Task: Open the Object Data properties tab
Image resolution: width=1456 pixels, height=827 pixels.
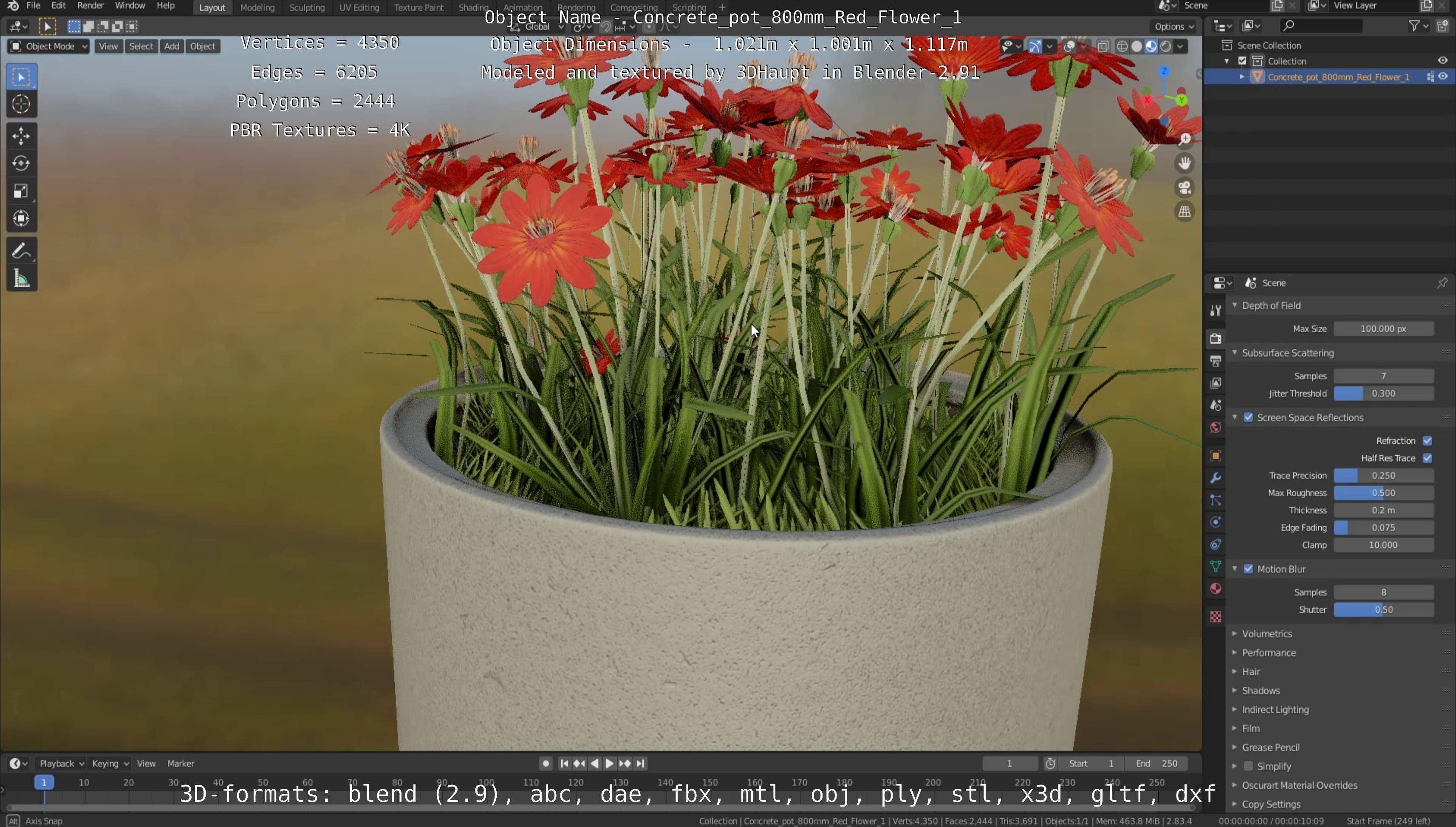Action: [x=1215, y=566]
